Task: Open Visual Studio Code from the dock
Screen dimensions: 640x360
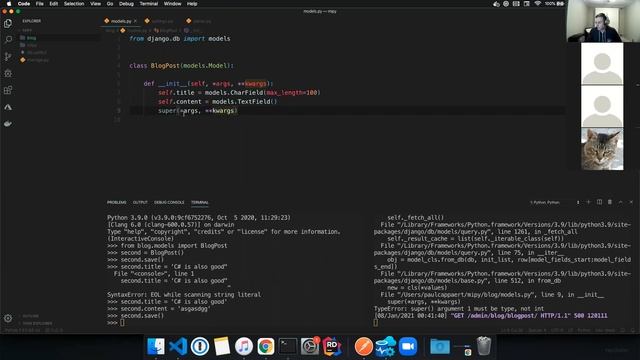Action: point(178,347)
